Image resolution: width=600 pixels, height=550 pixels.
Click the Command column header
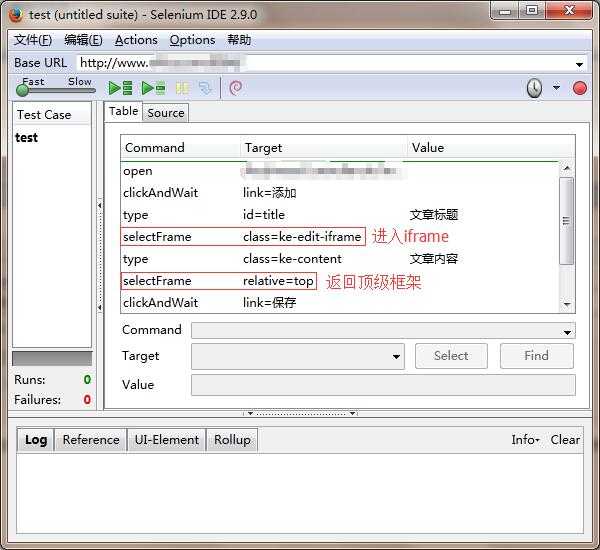click(181, 148)
